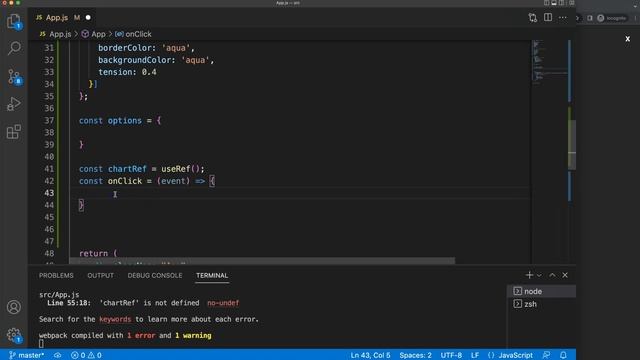
Task: Click the App.js breadcrumb item
Action: point(56,34)
